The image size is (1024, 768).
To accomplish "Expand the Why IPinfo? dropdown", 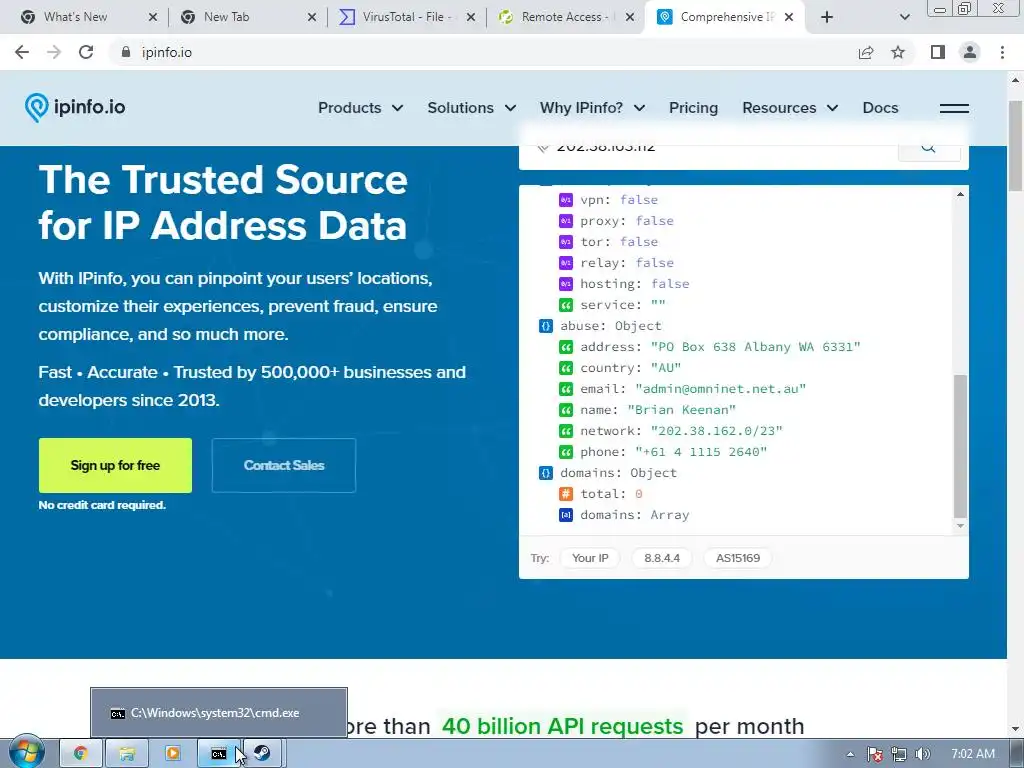I will click(592, 108).
